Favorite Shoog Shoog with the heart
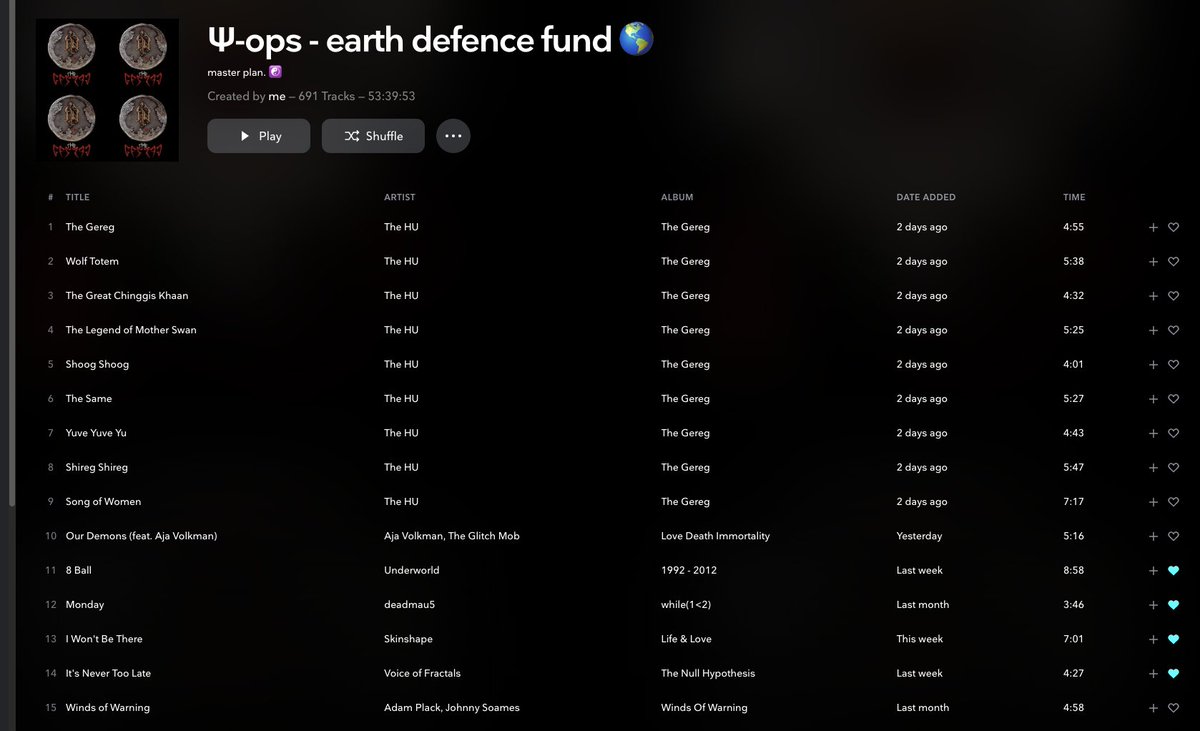Screen dimensions: 1200x731 pyautogui.click(x=1174, y=364)
